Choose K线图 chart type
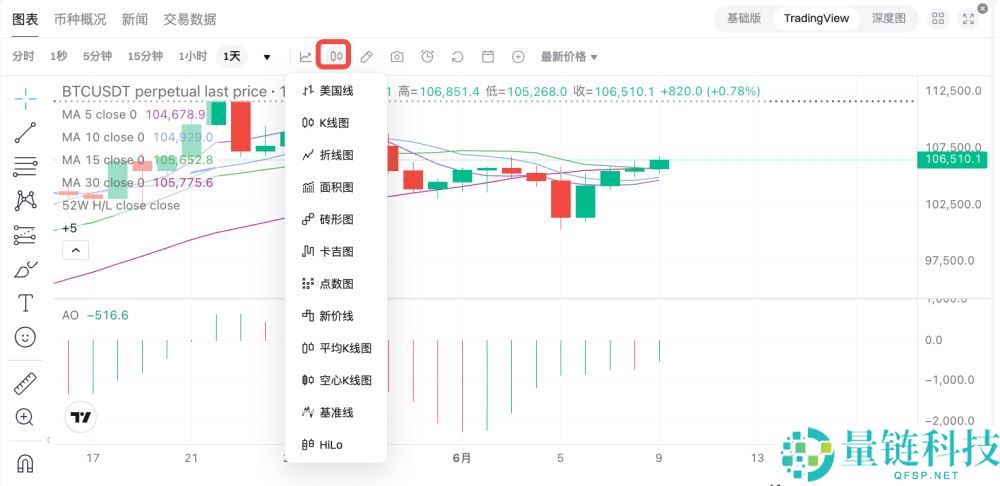The height and width of the screenshot is (486, 1000). pos(335,123)
